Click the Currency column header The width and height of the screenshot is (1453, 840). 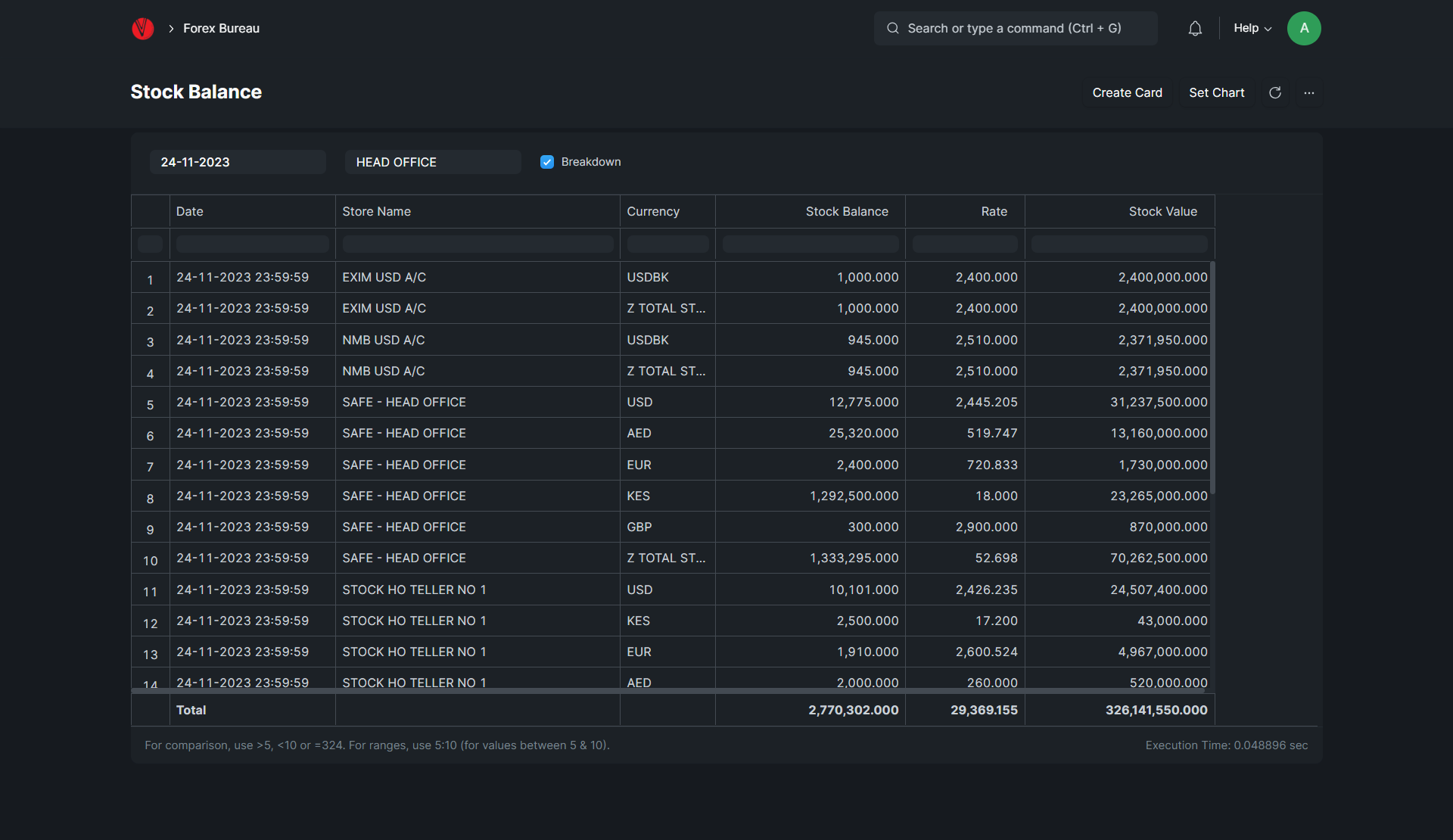667,211
